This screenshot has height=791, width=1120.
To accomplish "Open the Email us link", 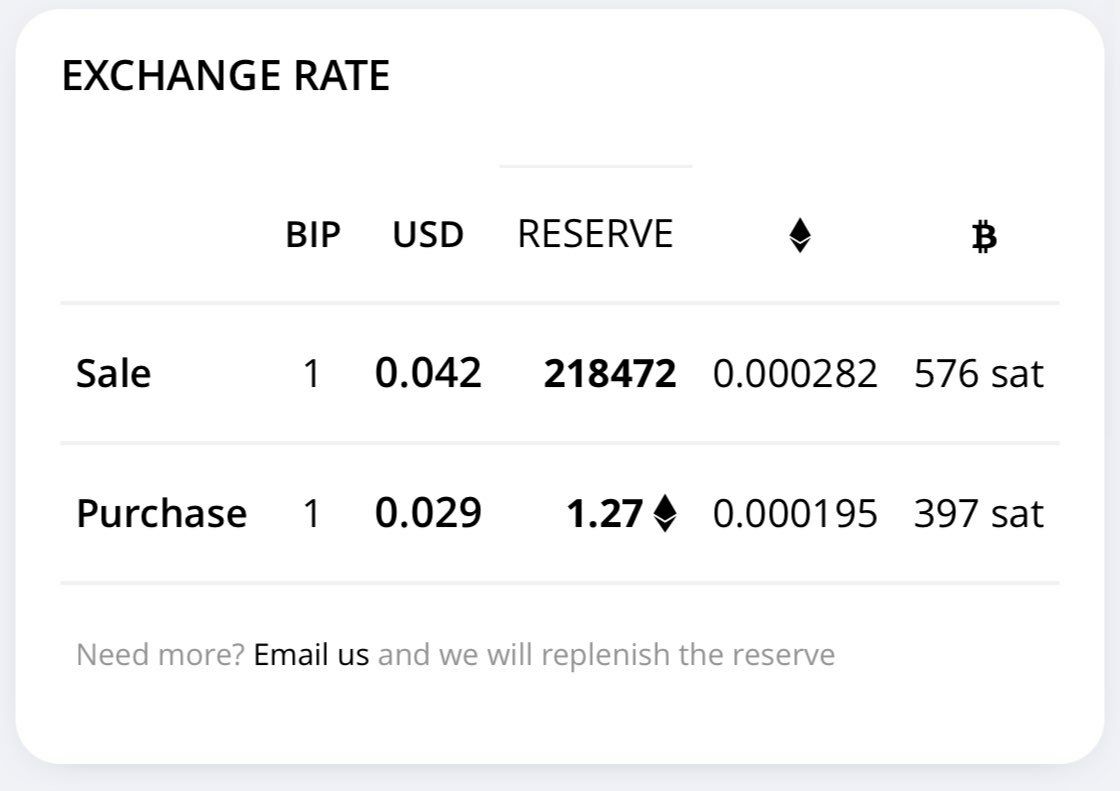I will coord(311,655).
